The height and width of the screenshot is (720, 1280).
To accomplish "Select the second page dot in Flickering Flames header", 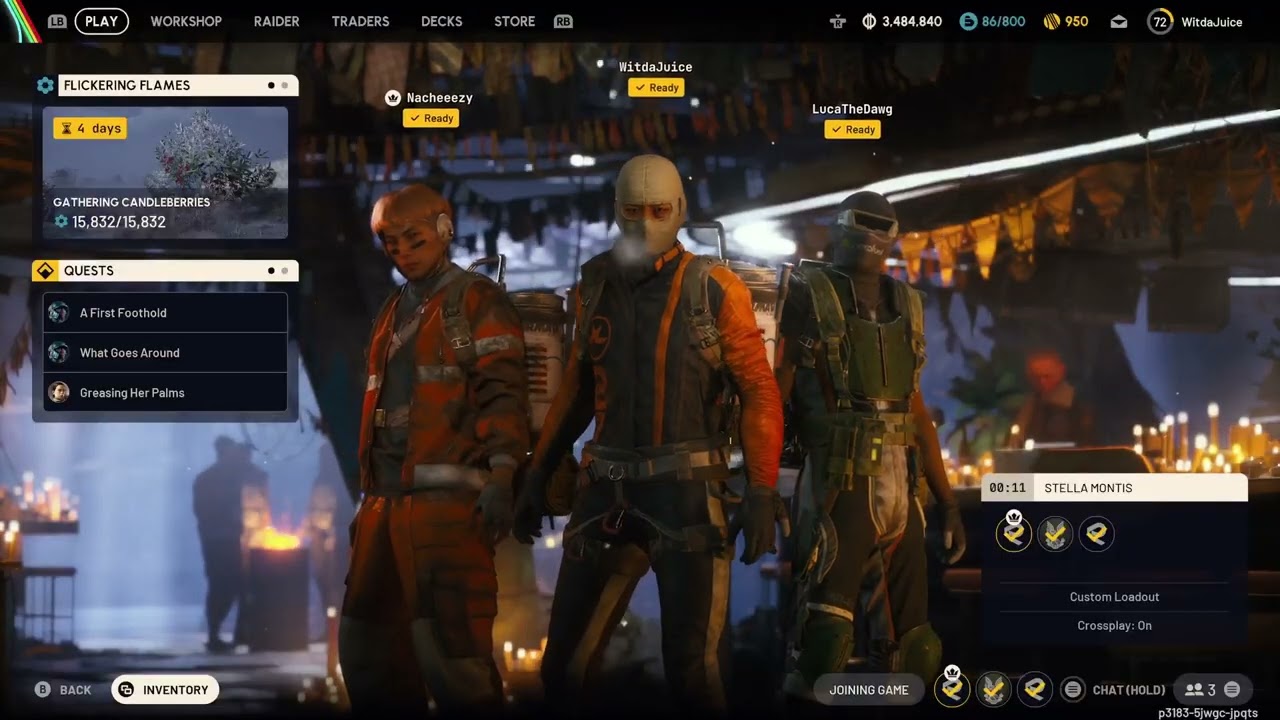I will point(285,85).
